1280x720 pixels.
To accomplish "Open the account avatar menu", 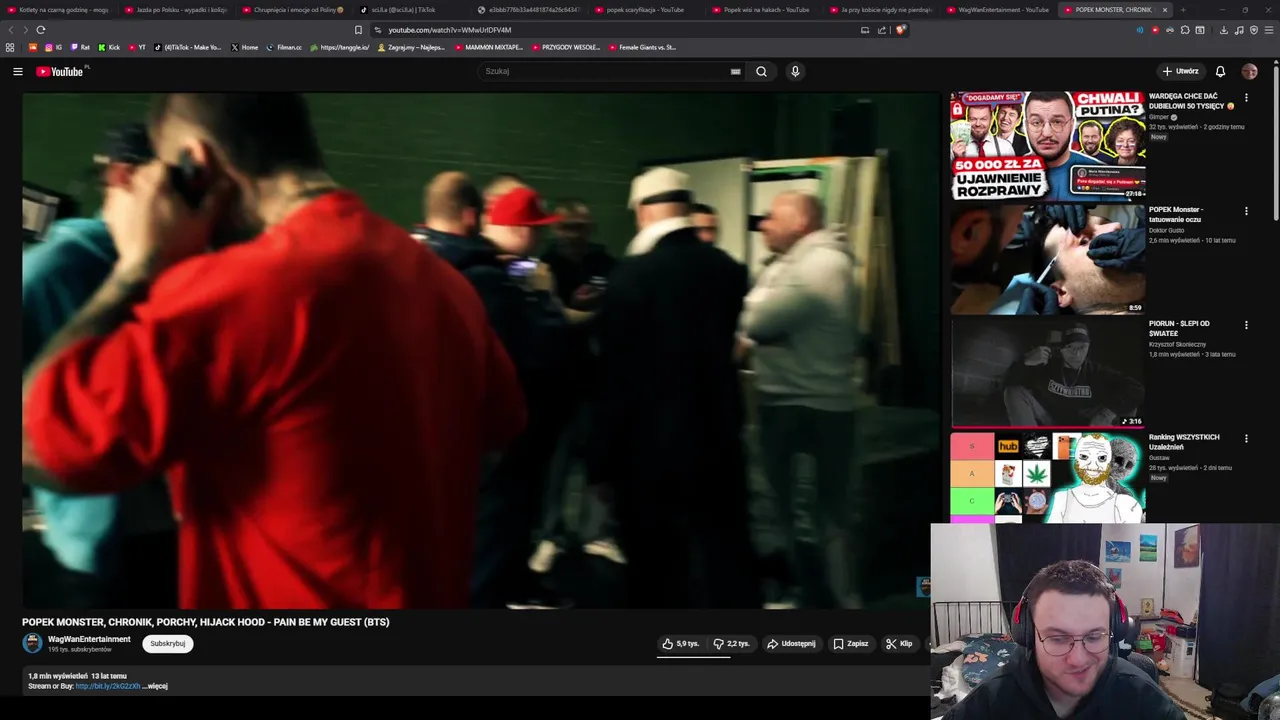I will click(1249, 71).
